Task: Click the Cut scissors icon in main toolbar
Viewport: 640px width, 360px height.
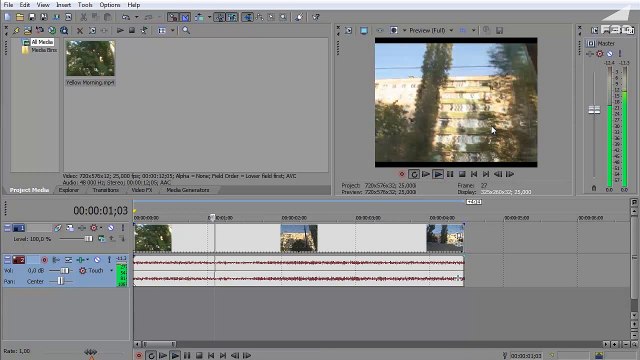Action: click(x=83, y=17)
